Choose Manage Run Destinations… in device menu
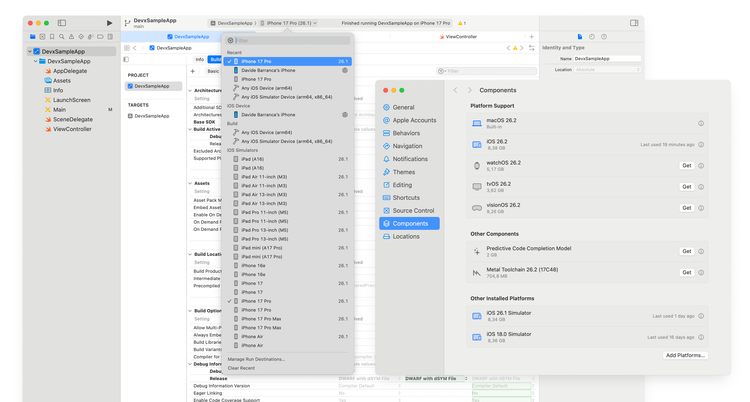 tap(256, 359)
